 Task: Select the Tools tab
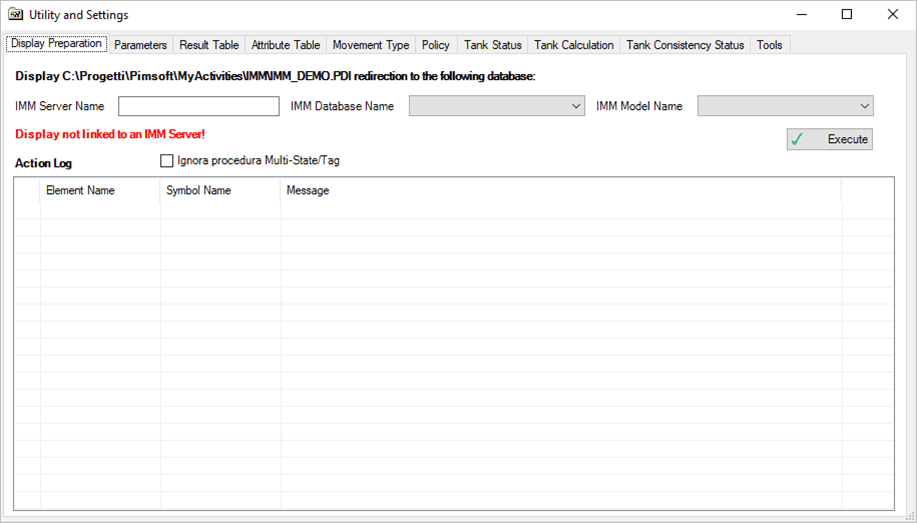point(770,45)
